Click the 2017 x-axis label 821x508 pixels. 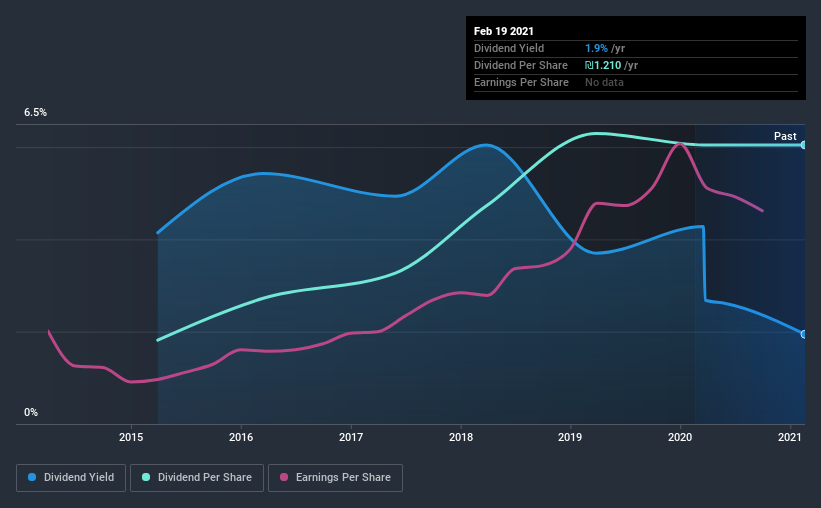click(x=351, y=437)
